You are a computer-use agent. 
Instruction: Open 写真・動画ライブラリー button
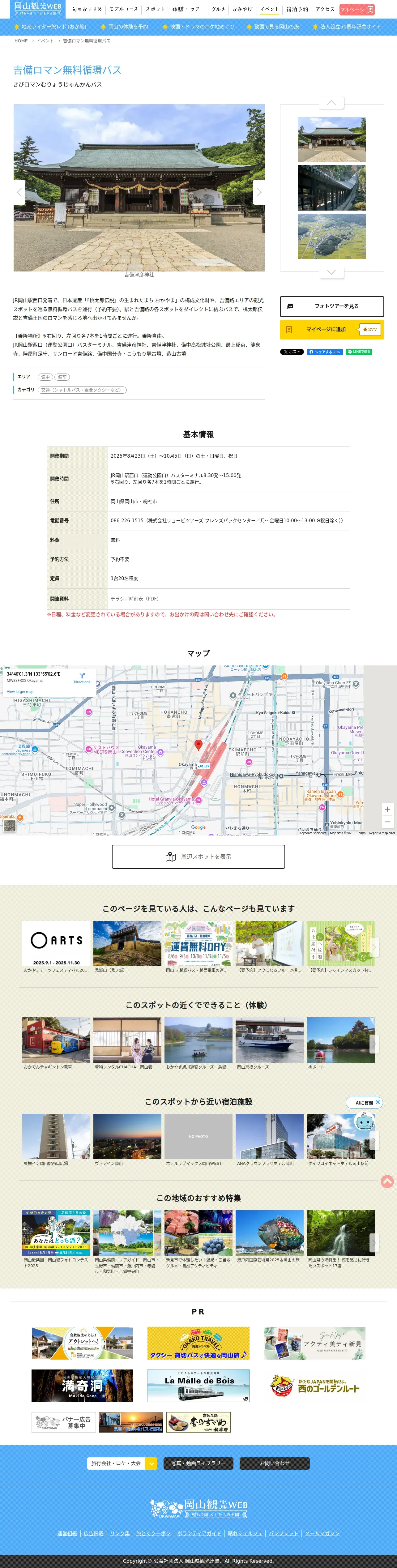point(198,1463)
